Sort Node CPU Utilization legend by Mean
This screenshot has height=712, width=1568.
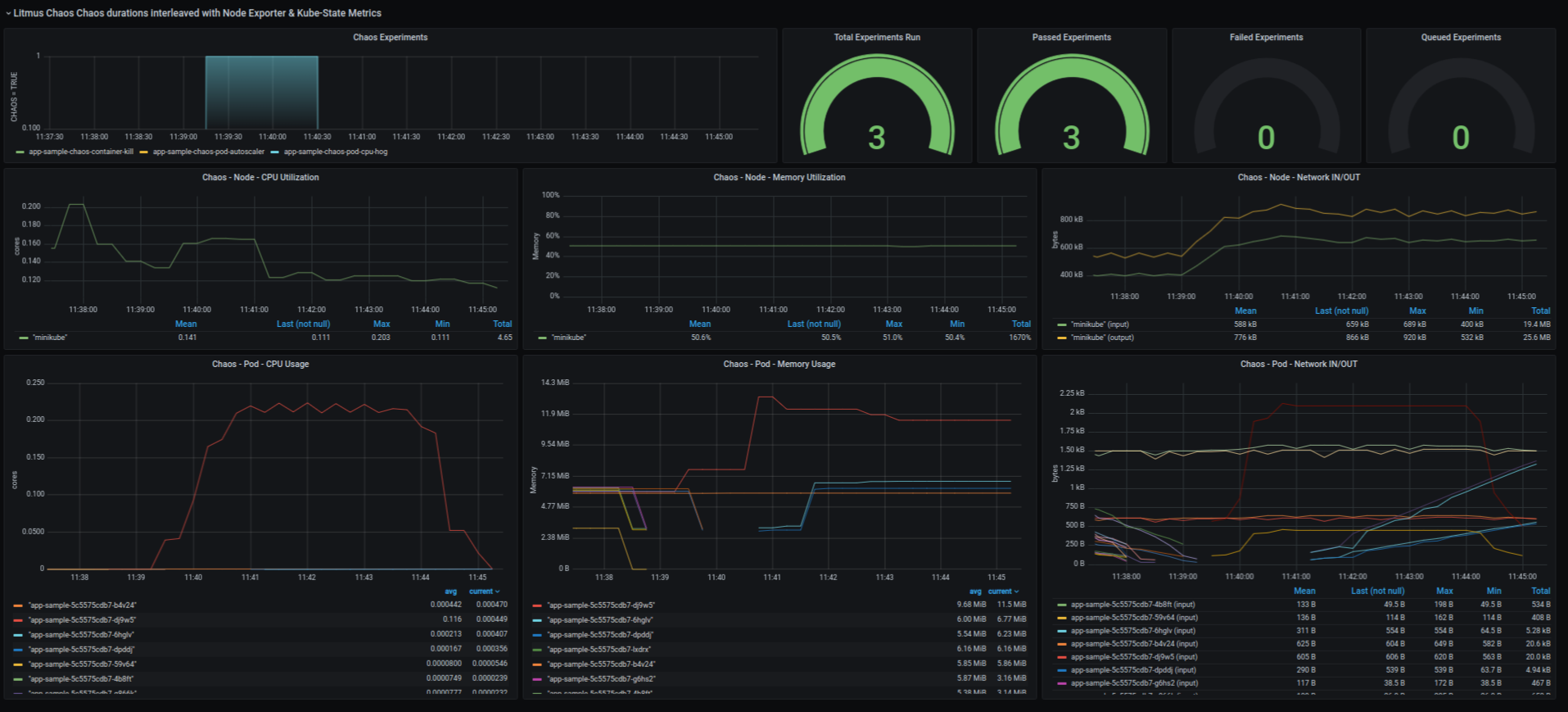point(186,324)
